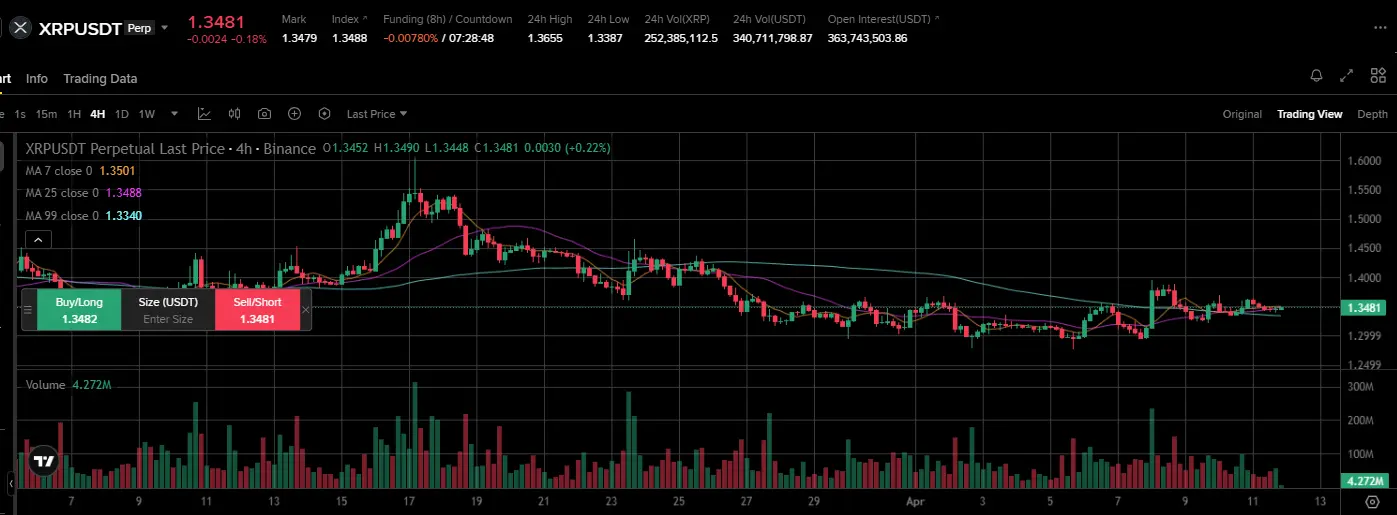The image size is (1397, 515).
Task: Open the chart layout grid icon
Action: point(1378,76)
